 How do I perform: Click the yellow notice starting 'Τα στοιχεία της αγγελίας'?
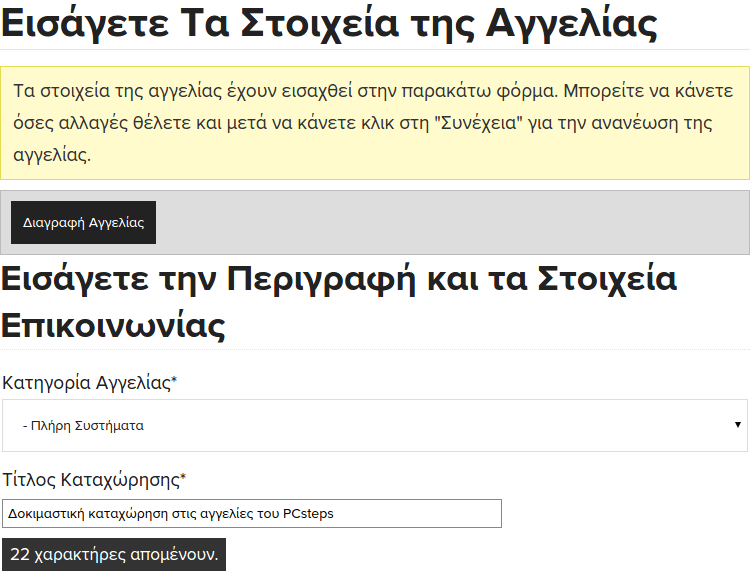point(375,123)
